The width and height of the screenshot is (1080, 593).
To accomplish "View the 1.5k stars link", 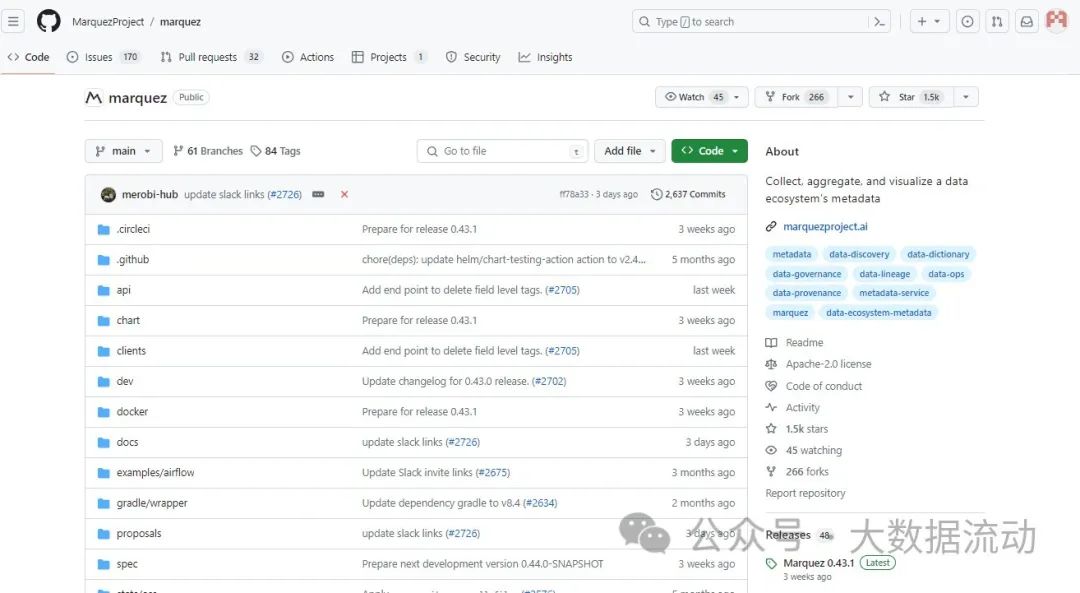I will pos(807,428).
